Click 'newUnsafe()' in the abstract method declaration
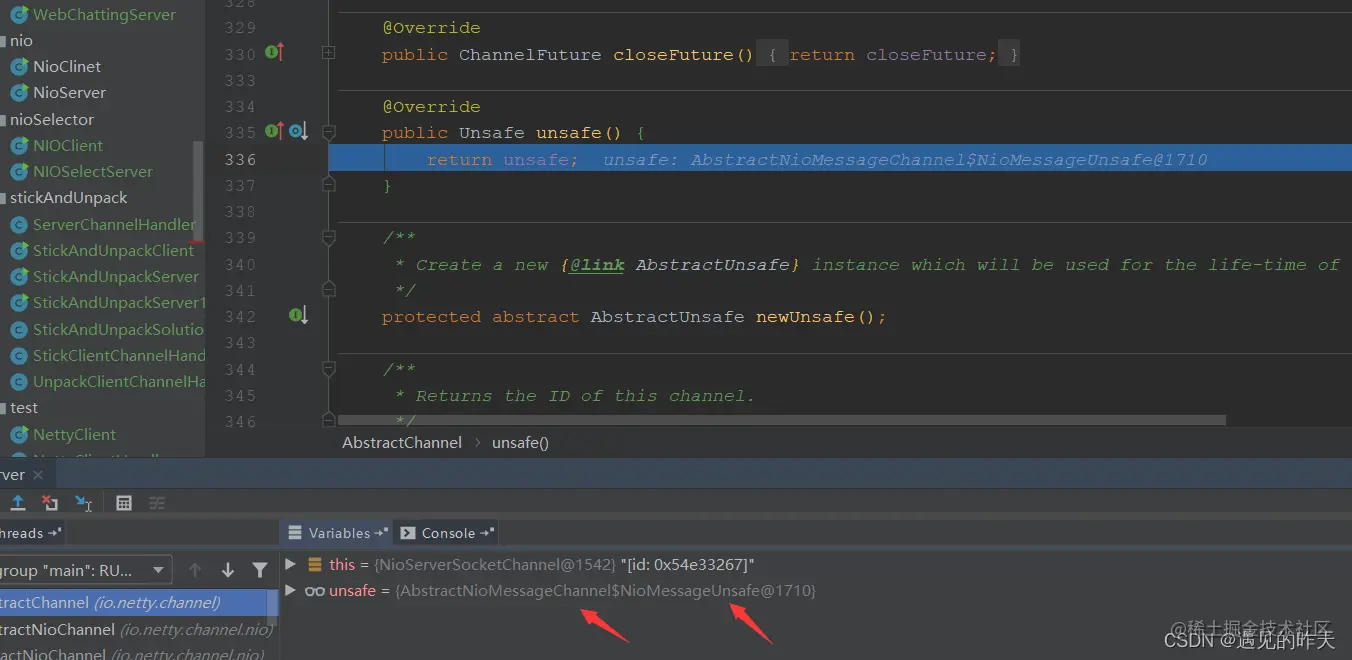This screenshot has height=660, width=1352. tap(821, 317)
